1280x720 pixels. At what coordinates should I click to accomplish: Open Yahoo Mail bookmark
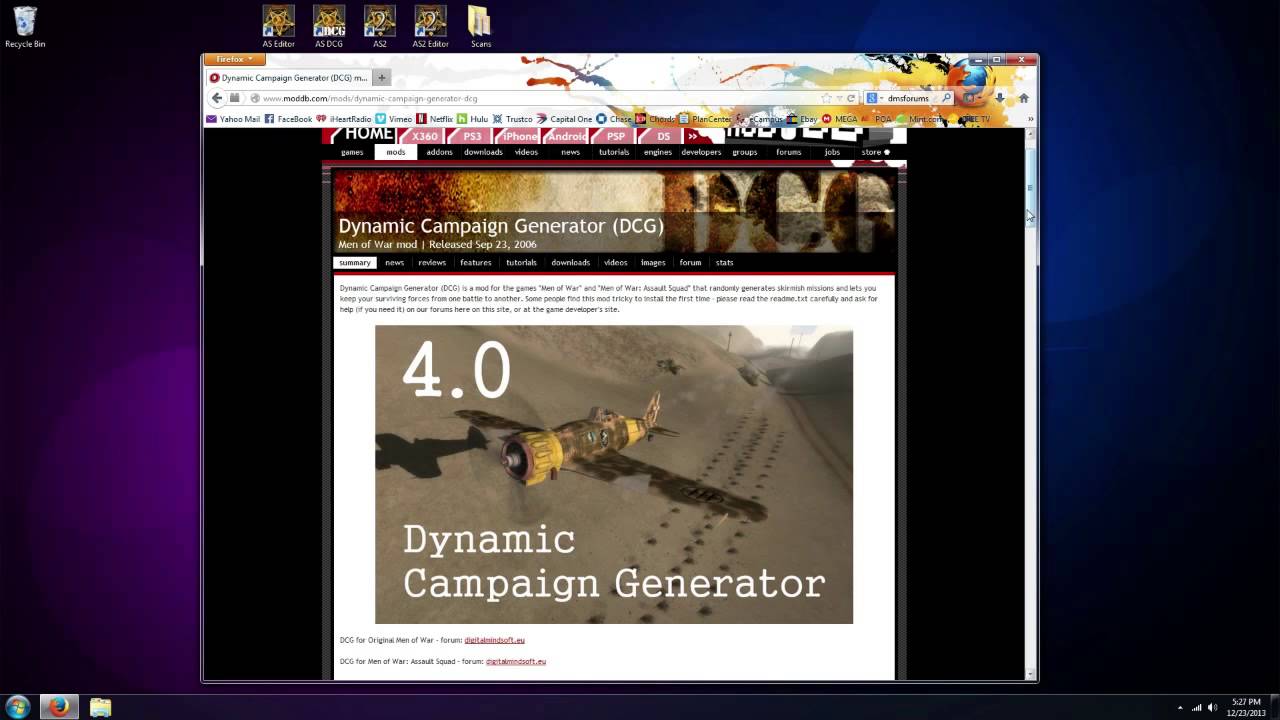pyautogui.click(x=233, y=119)
